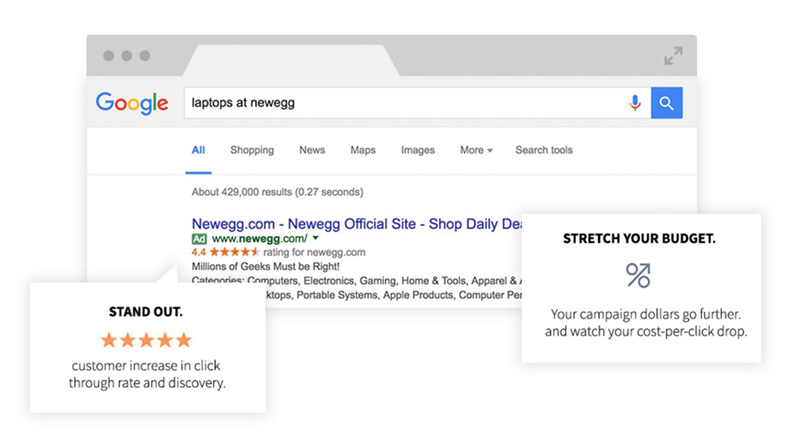Viewport: 800px width, 444px height.
Task: Click the www.newegg.com/ green URL
Action: [260, 239]
